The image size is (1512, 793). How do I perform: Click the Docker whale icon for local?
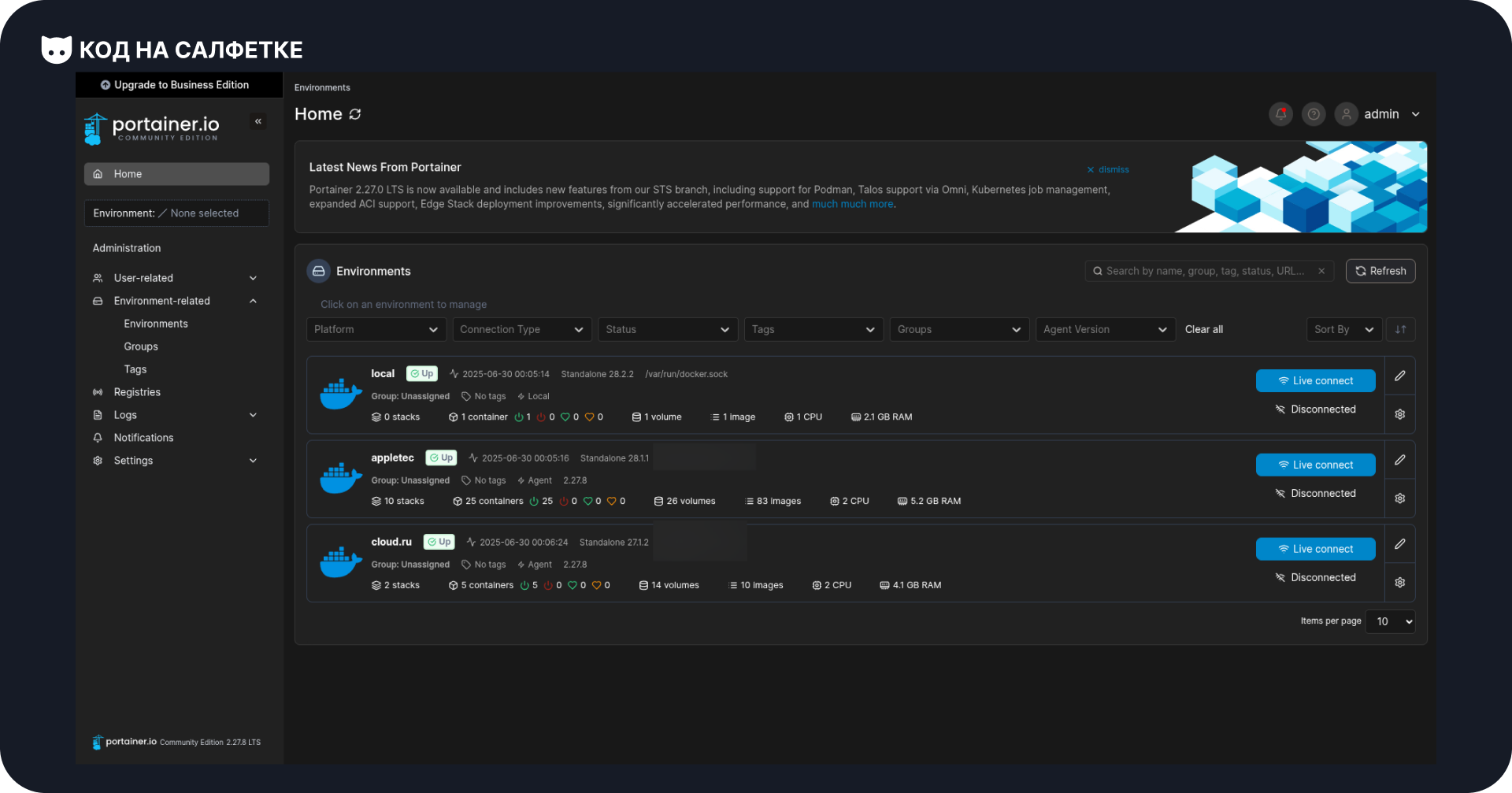(x=341, y=394)
